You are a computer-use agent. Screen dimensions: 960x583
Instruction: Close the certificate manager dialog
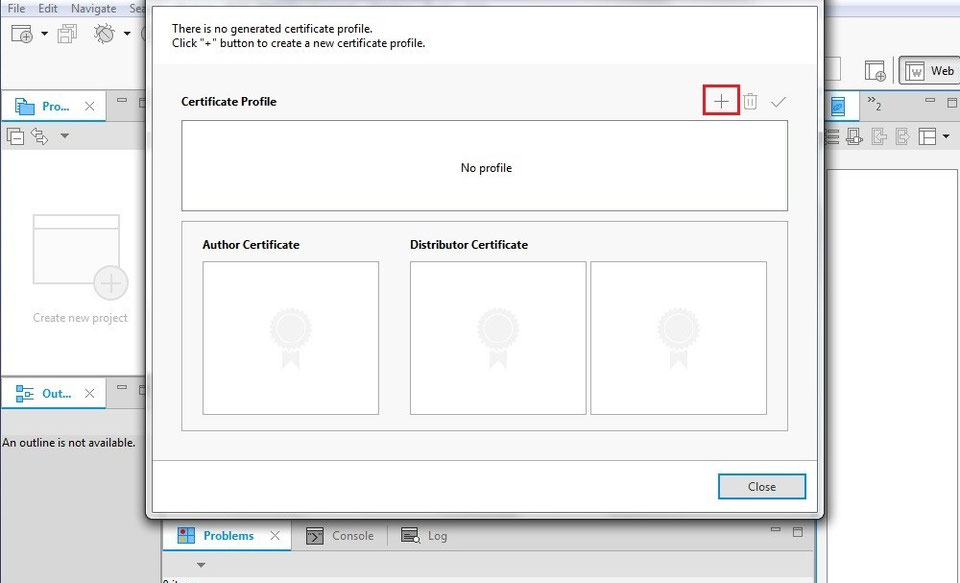click(761, 486)
